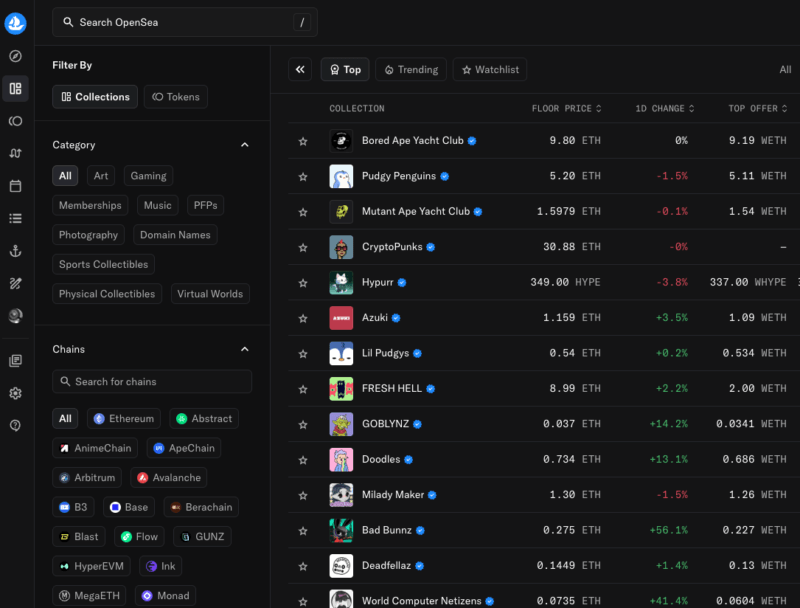The width and height of the screenshot is (800, 608).
Task: Click the Pudgy Penguins collection thumbnail
Action: [x=341, y=176]
